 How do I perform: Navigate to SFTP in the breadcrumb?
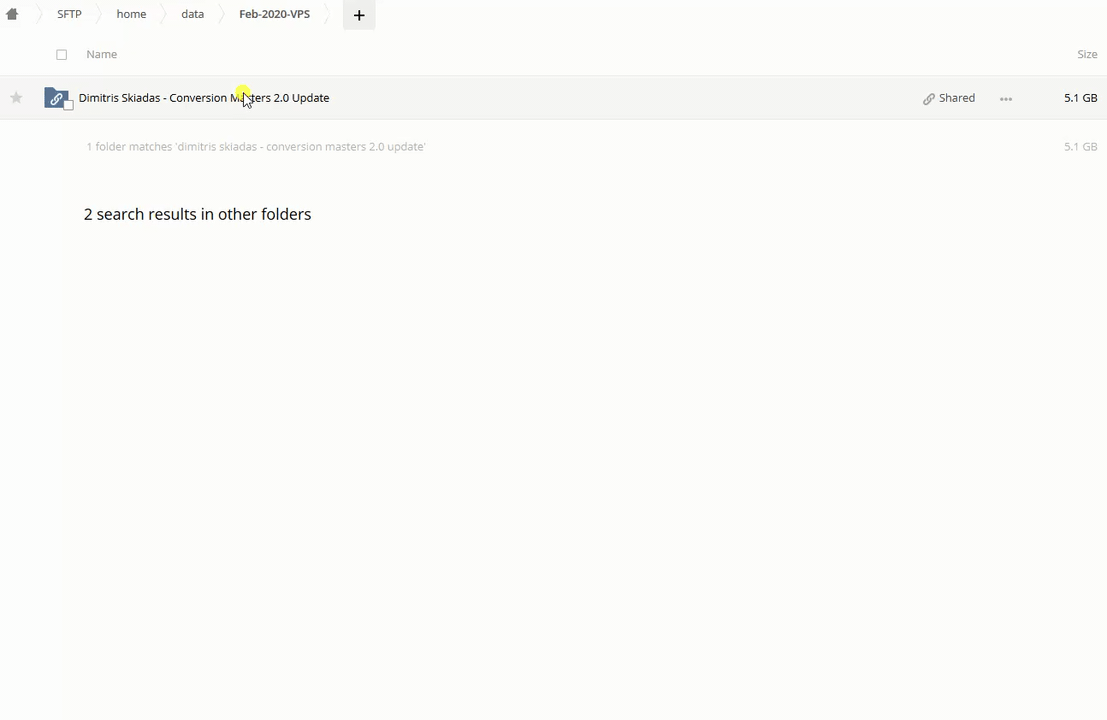pyautogui.click(x=69, y=14)
